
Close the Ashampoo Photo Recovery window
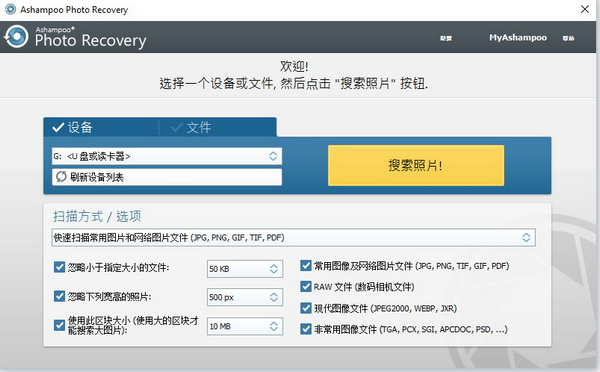click(585, 9)
